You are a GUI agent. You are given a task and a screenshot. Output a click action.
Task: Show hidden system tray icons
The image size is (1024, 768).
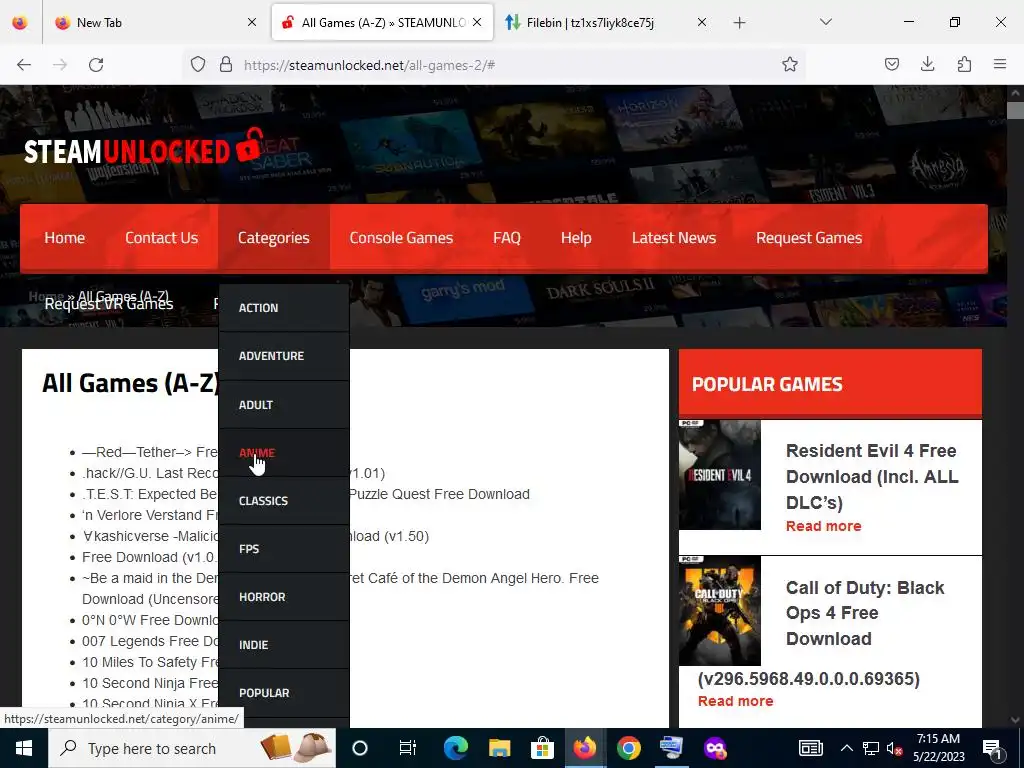pos(846,748)
